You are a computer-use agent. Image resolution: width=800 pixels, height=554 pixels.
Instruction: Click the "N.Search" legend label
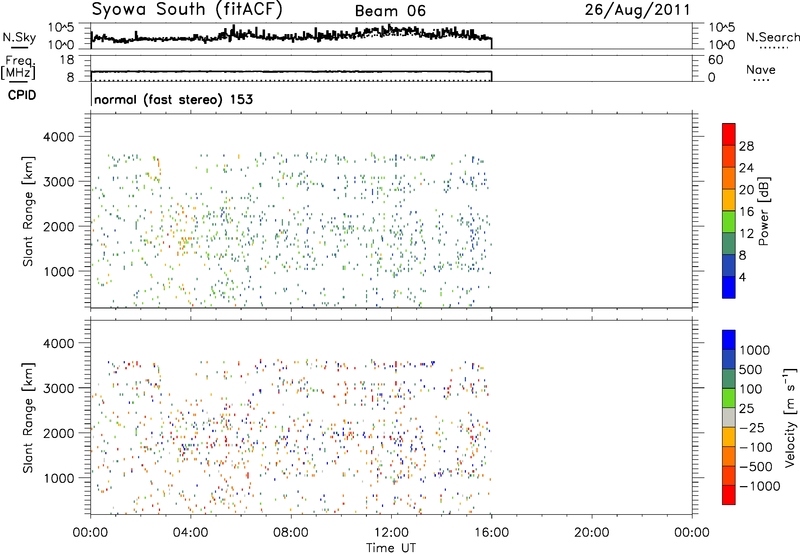coord(772,37)
